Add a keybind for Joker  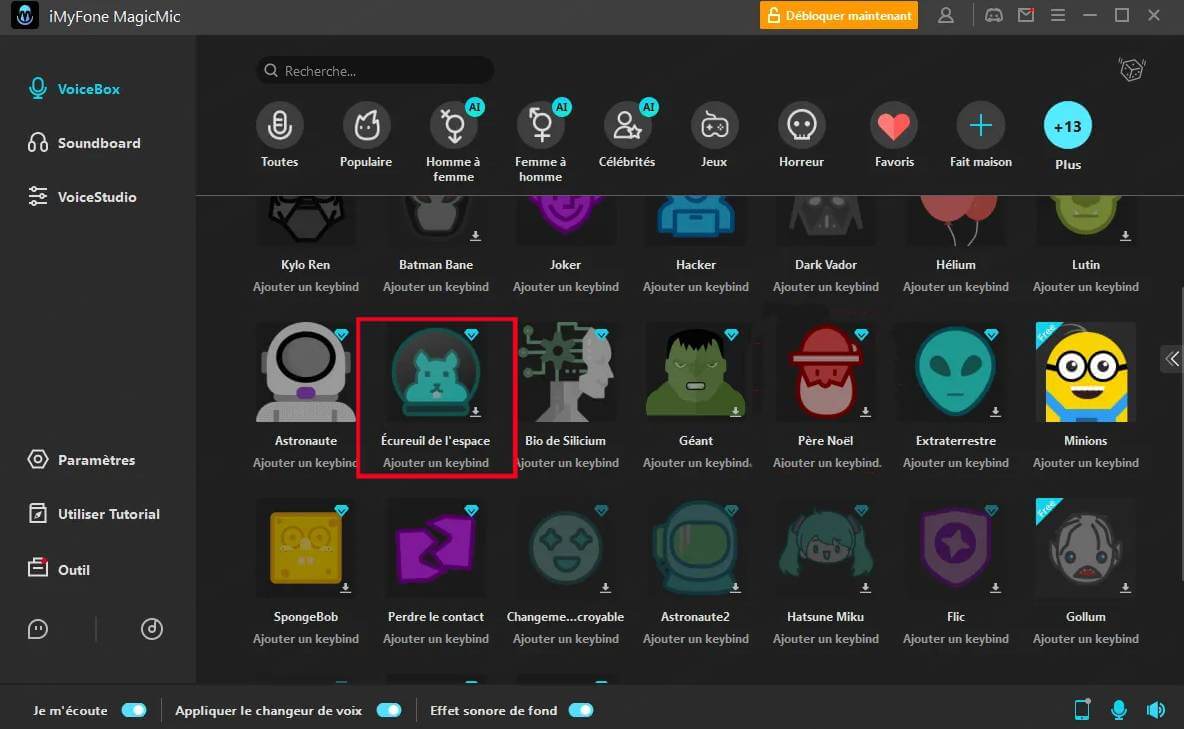click(566, 287)
